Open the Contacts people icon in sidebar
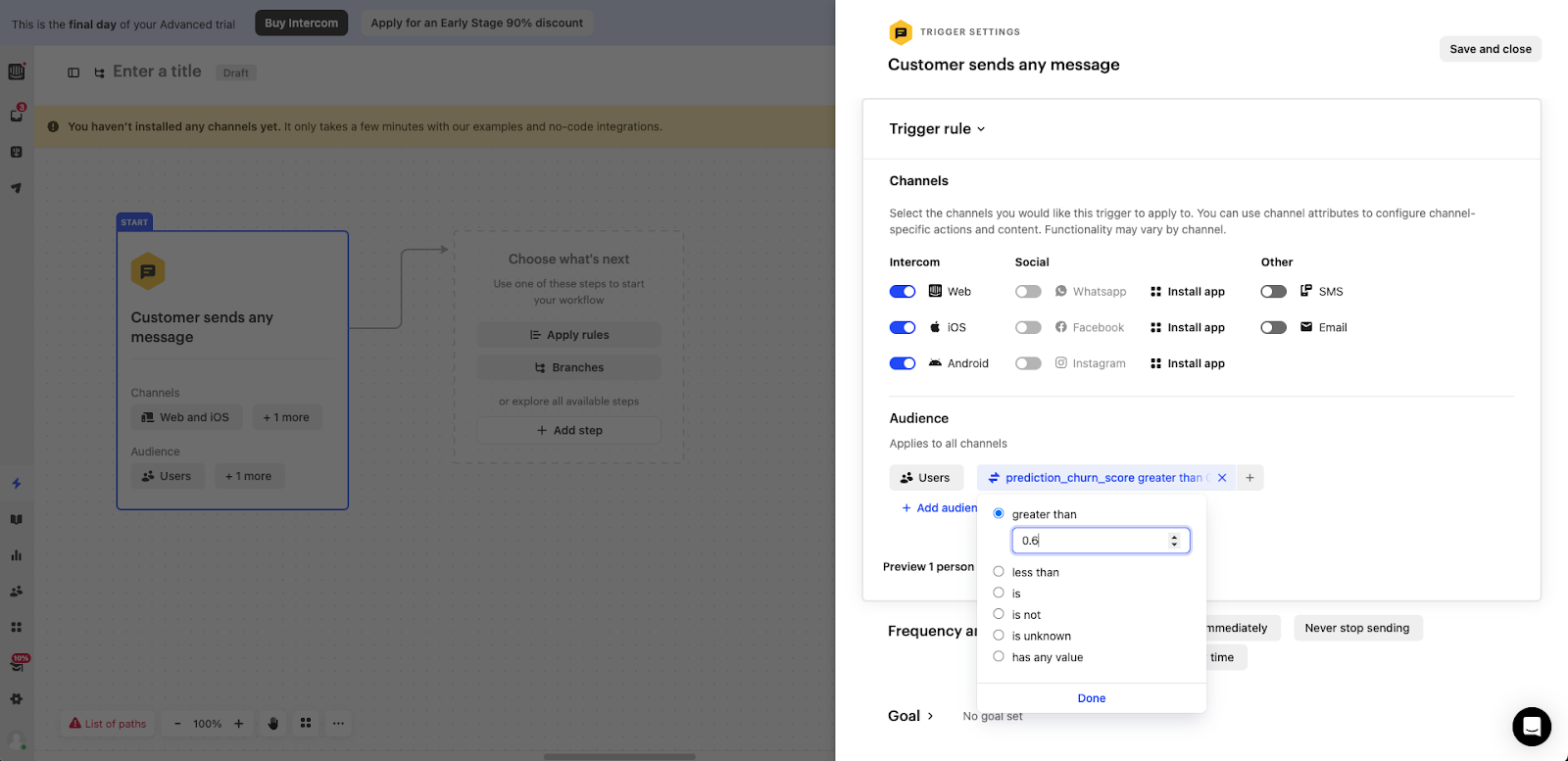Screen dimensions: 1568x761 (17, 592)
